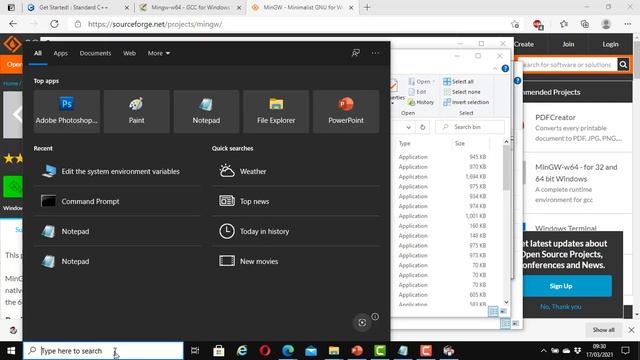Screen dimensions: 640x360
Task: Open Today in history quick search
Action: [296, 231]
